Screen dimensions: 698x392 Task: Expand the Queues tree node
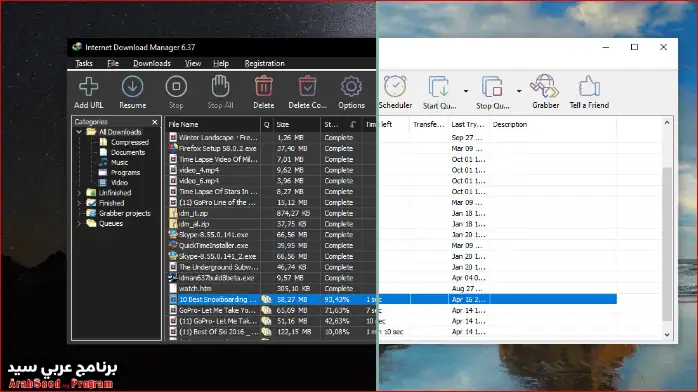pyautogui.click(x=79, y=223)
